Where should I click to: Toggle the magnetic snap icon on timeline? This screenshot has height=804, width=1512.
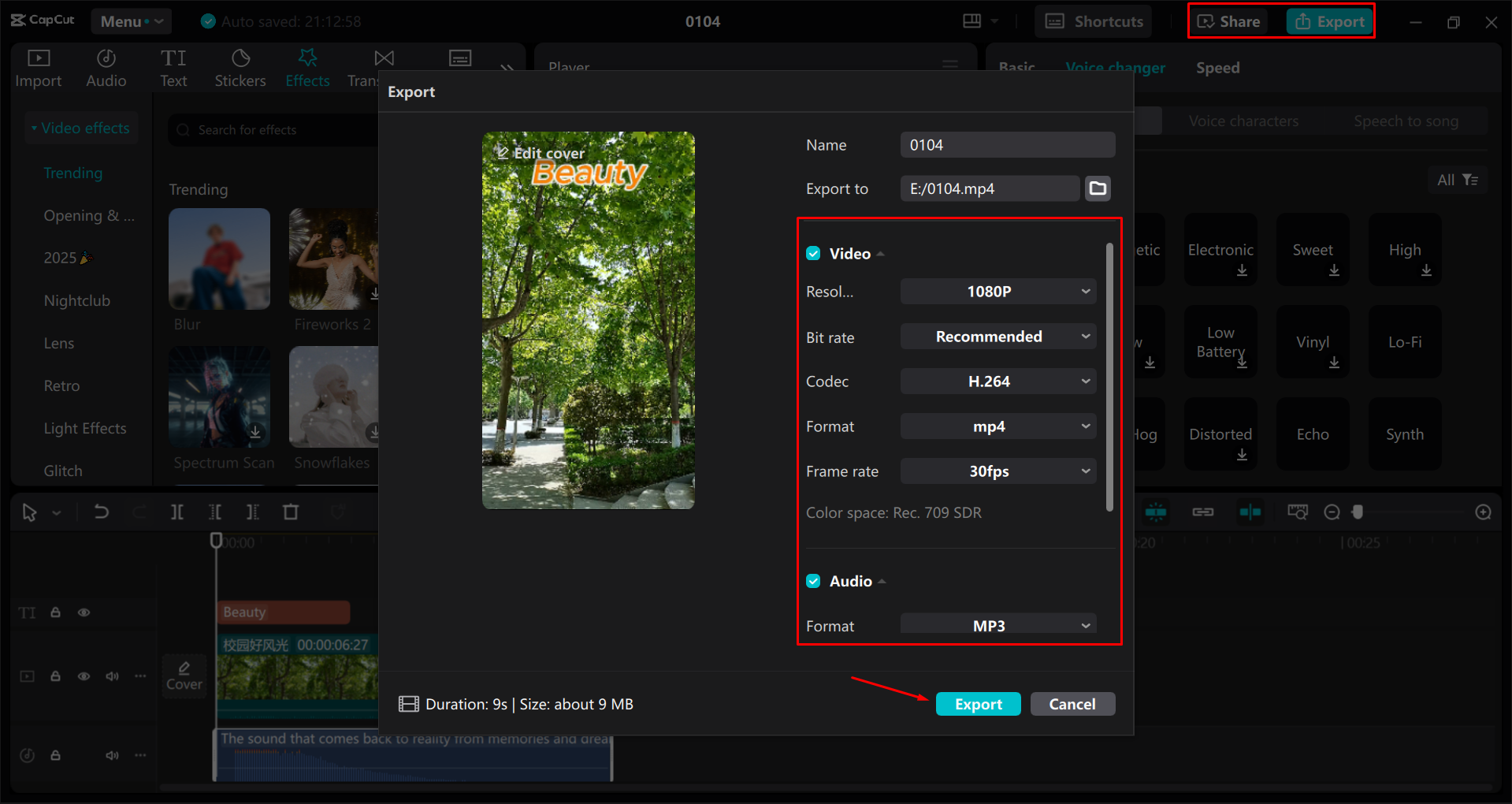pyautogui.click(x=1156, y=512)
